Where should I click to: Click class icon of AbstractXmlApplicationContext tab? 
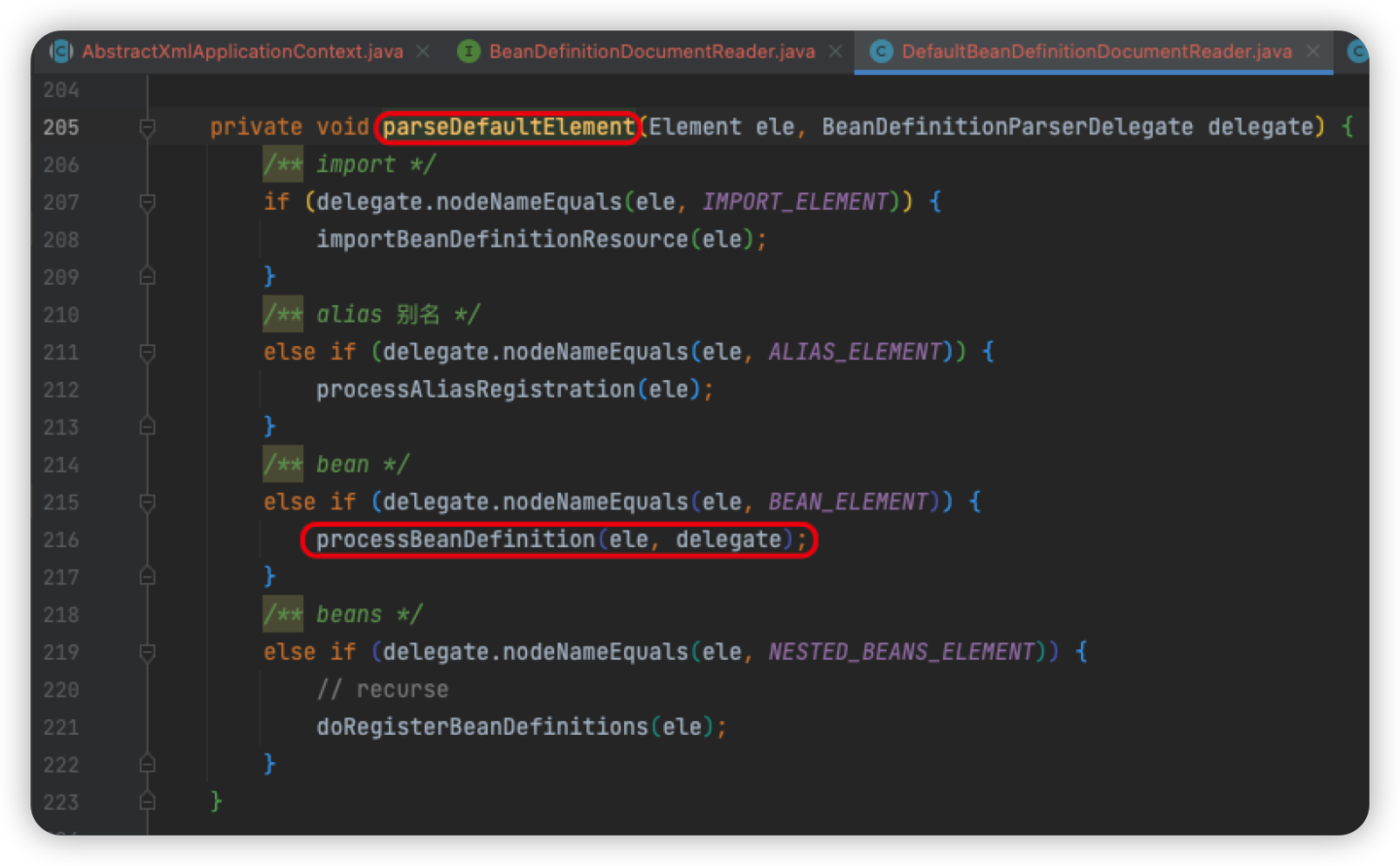point(61,52)
